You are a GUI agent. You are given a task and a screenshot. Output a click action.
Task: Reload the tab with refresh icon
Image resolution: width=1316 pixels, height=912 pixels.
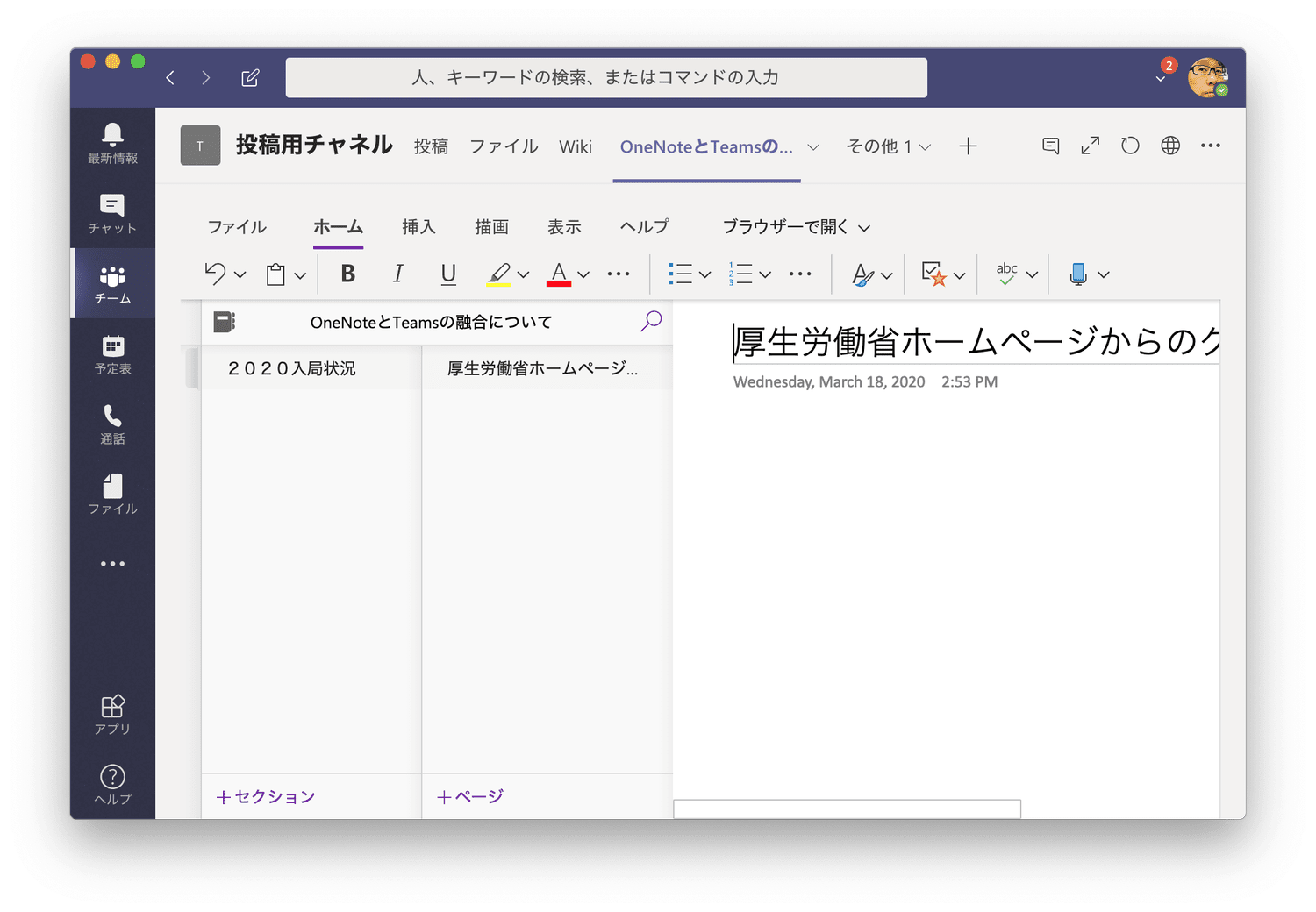coord(1130,146)
